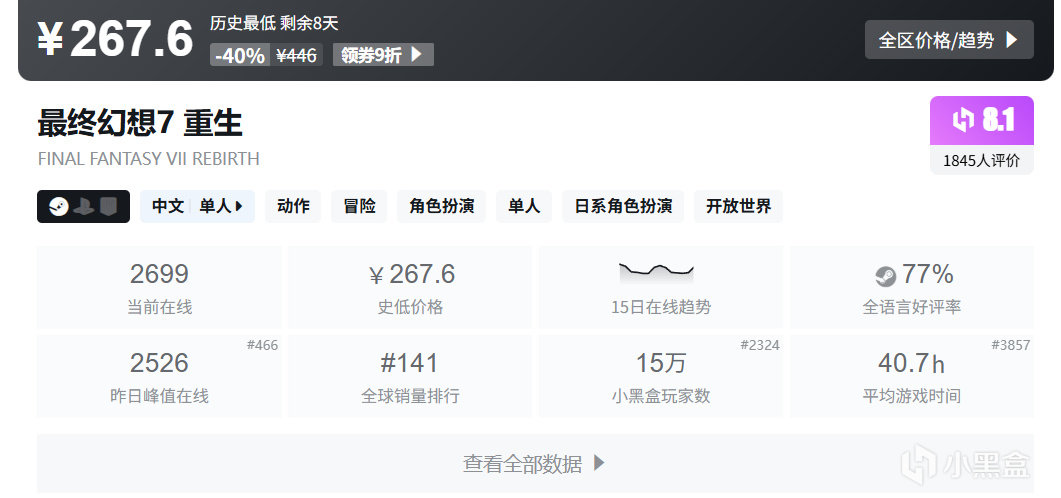
Task: Click the FINAL FANTASY VII REBIRTH subtitle
Action: click(148, 159)
